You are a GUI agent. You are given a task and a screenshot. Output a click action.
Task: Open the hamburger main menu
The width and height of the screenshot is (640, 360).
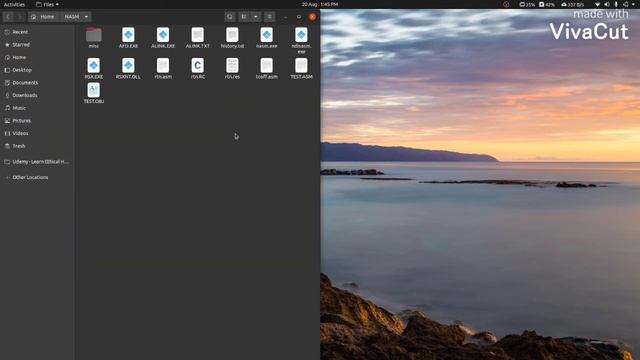point(269,17)
